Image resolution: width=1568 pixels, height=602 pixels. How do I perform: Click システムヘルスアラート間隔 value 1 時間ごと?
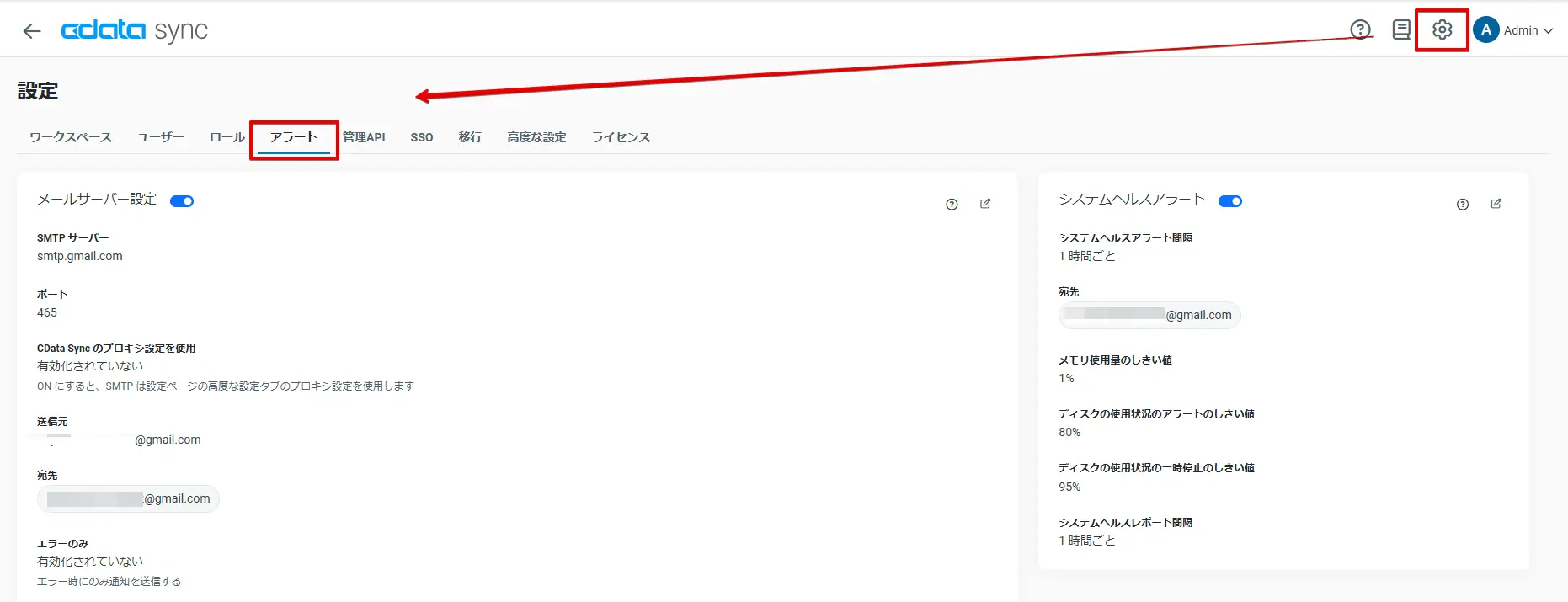point(1087,256)
